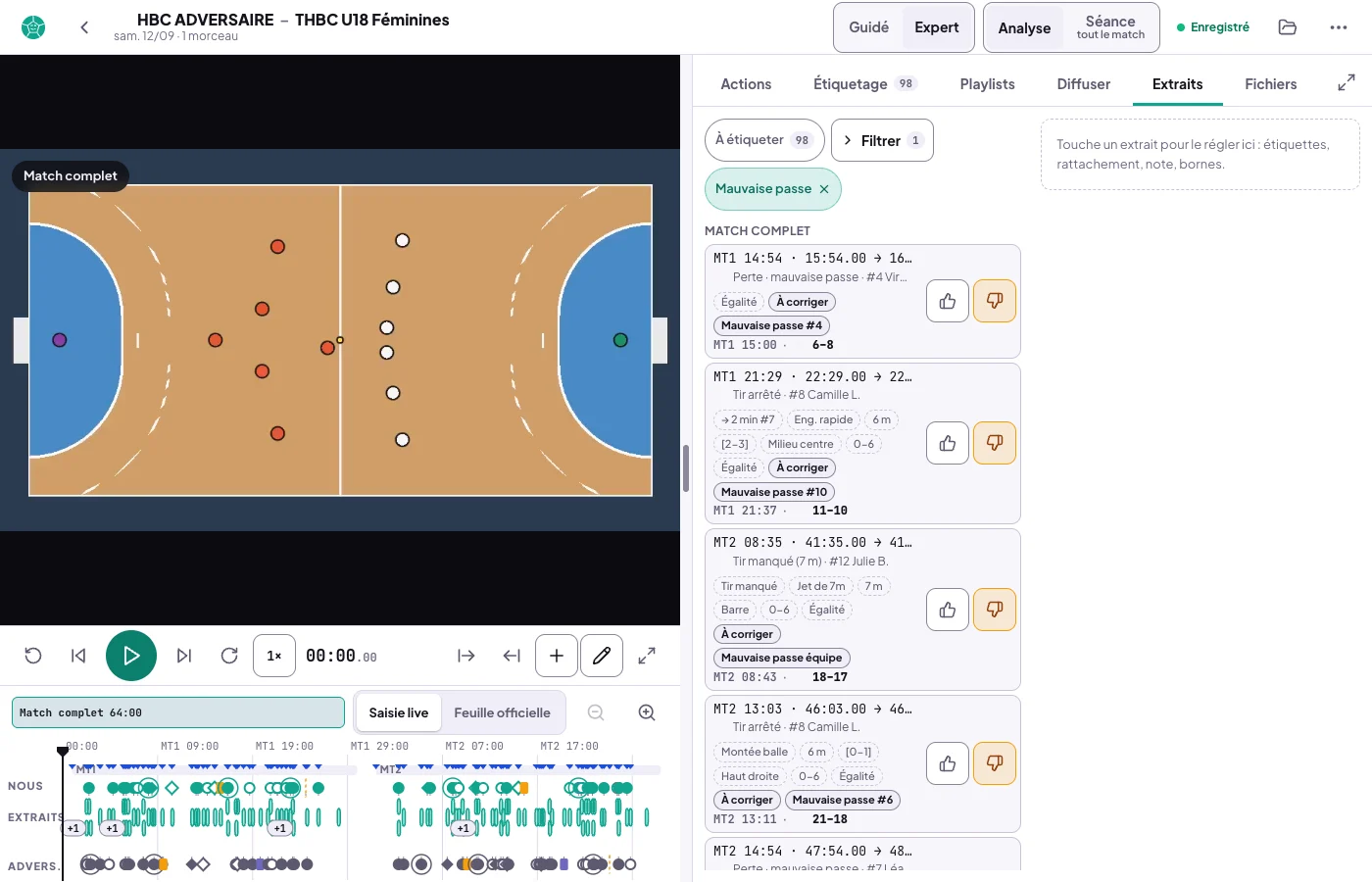Screen dimensions: 1372x882
Task: Select Expert mode
Action: click(x=937, y=27)
